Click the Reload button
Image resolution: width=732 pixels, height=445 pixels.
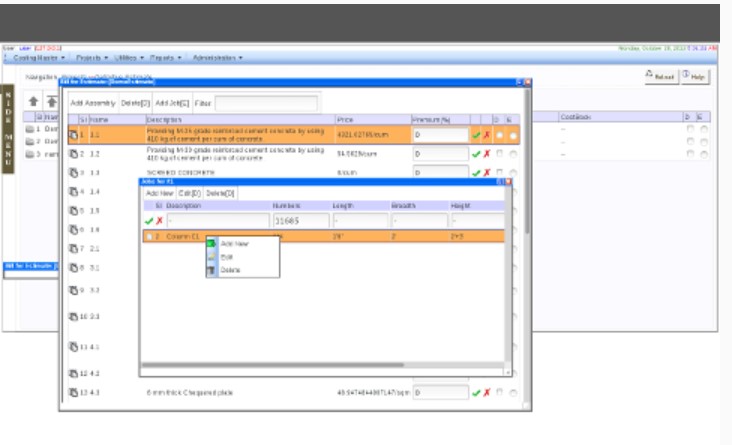pos(661,77)
